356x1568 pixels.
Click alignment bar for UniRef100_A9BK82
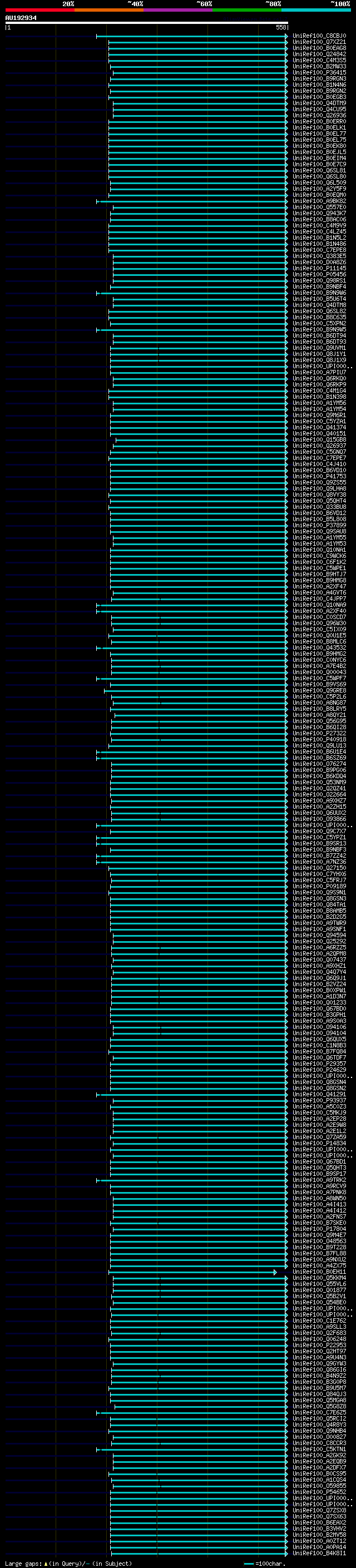coord(192,201)
